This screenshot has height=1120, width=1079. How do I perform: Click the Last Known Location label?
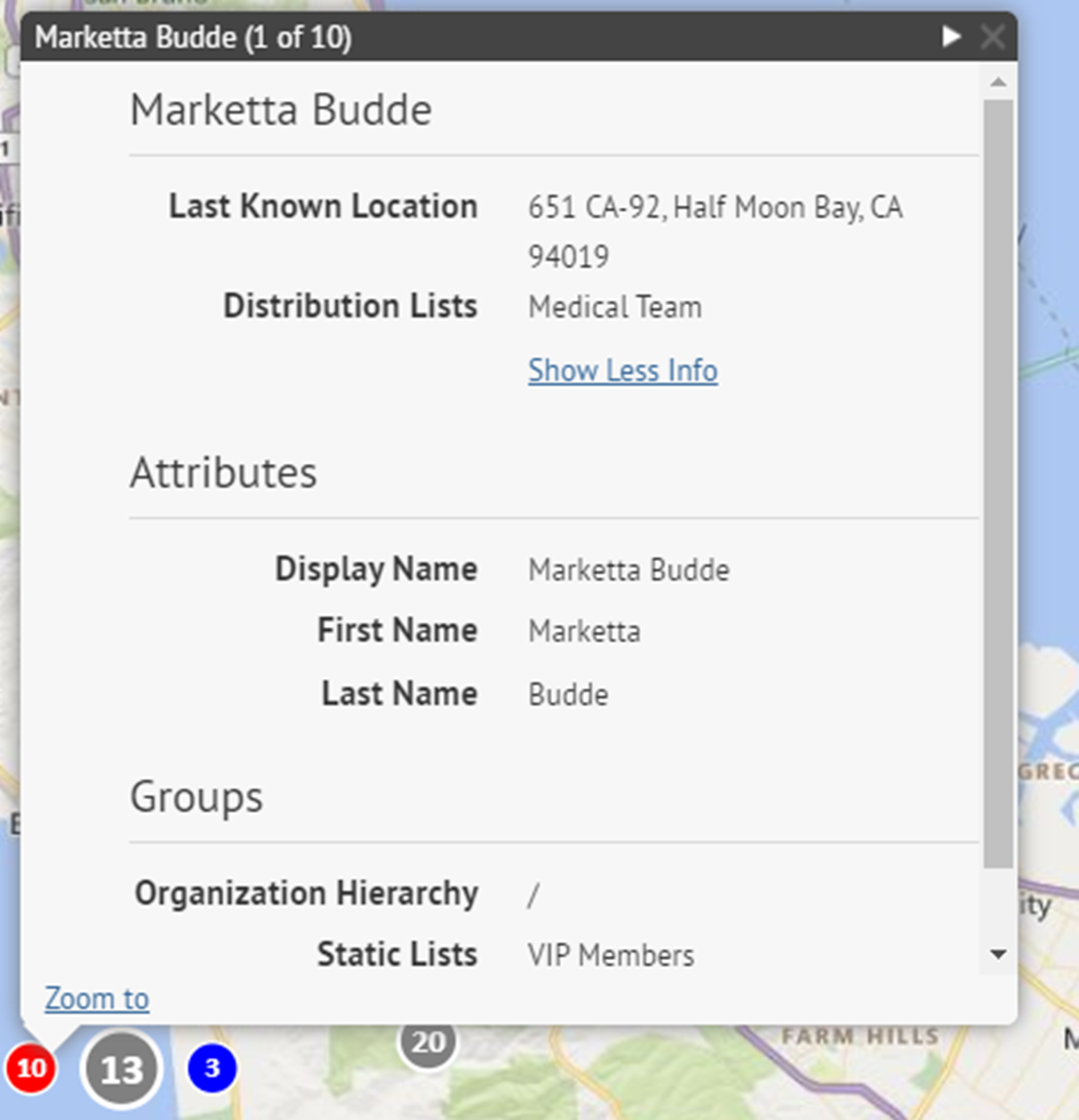[x=323, y=206]
